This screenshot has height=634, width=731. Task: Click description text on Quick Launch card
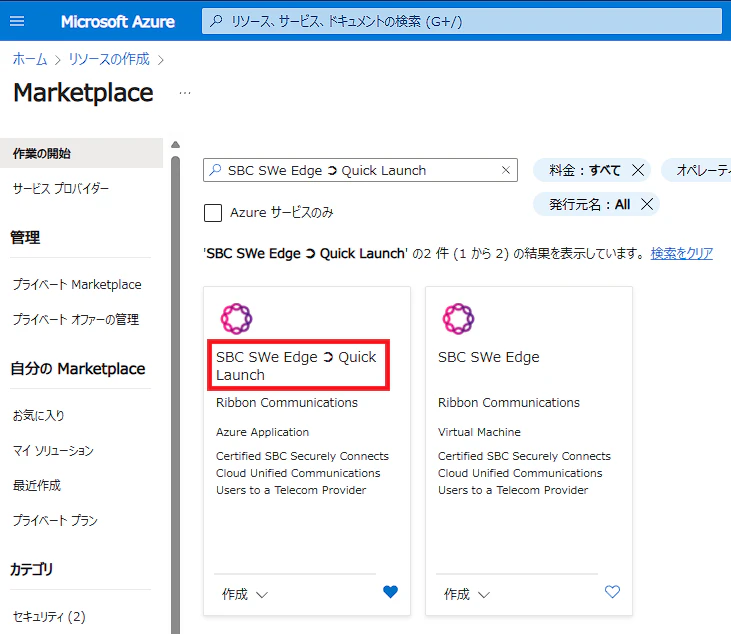(302, 473)
